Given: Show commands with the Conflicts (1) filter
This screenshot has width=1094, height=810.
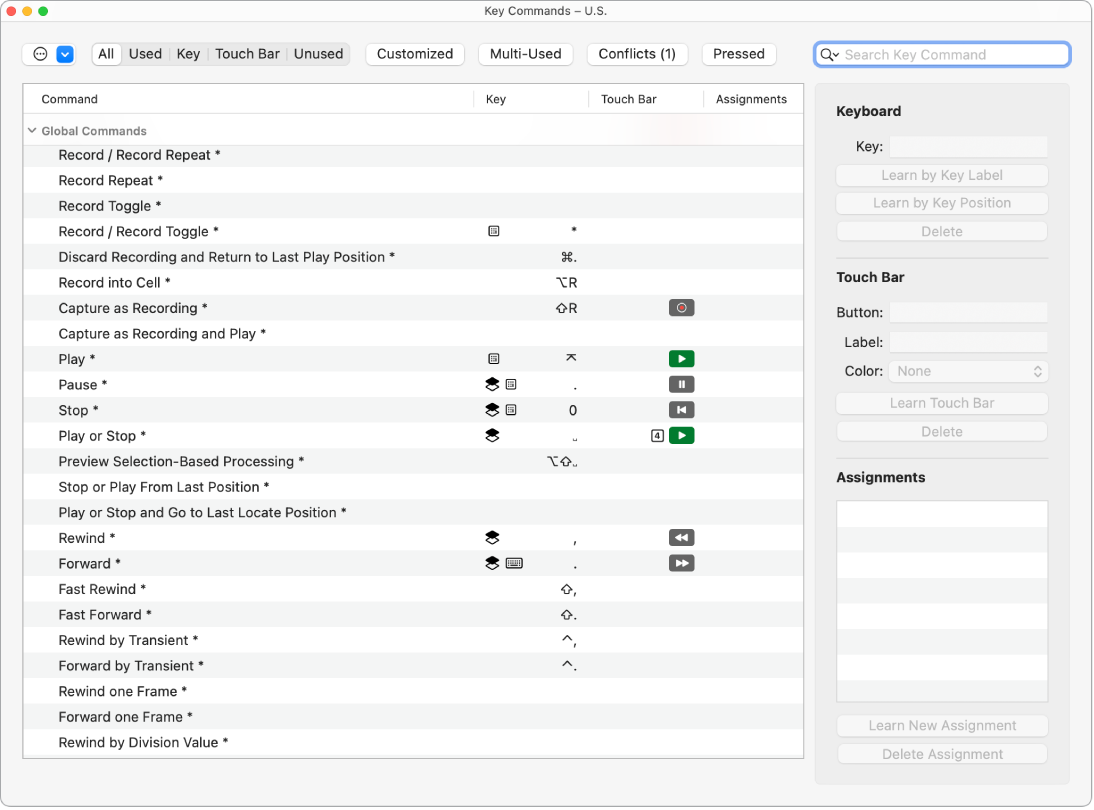Looking at the screenshot, I should click(637, 54).
